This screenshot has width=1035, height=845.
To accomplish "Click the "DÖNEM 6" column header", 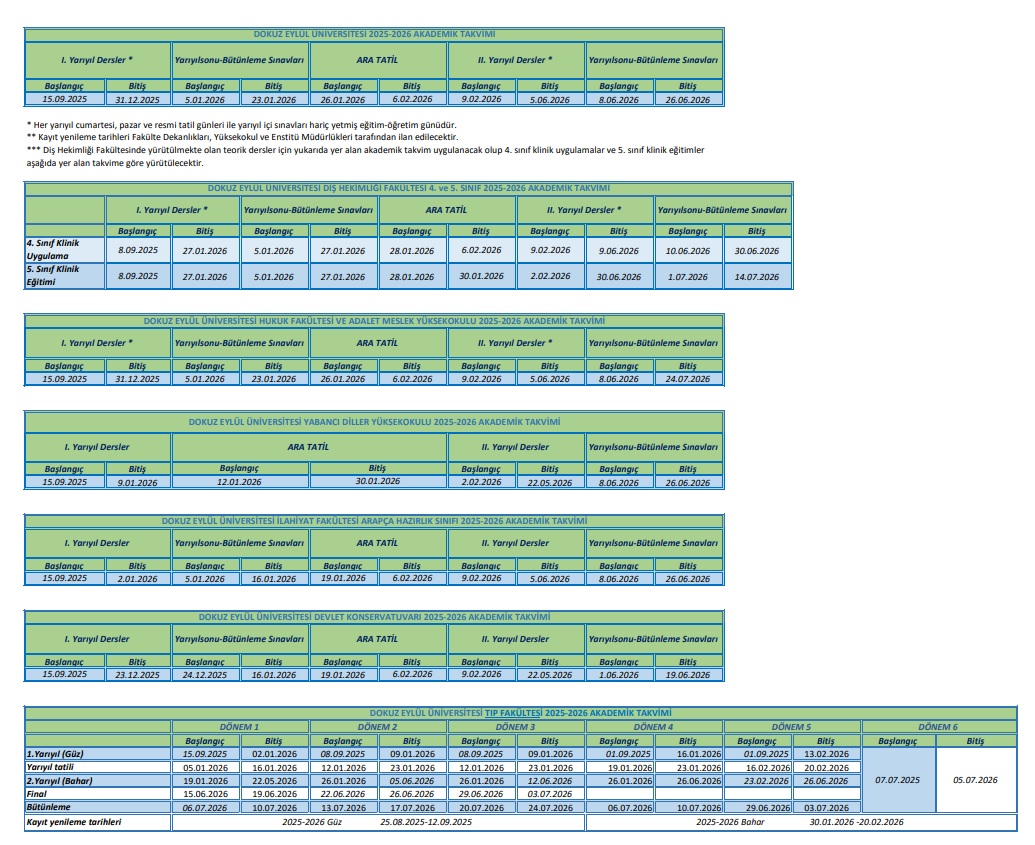I will point(938,727).
